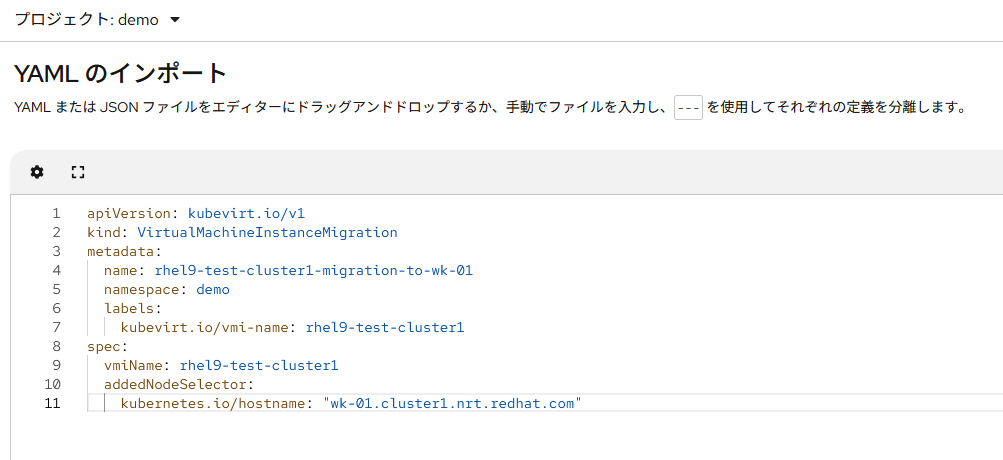Place cursor on the metadata: line
Viewport: 1003px width, 460px height.
tap(124, 251)
